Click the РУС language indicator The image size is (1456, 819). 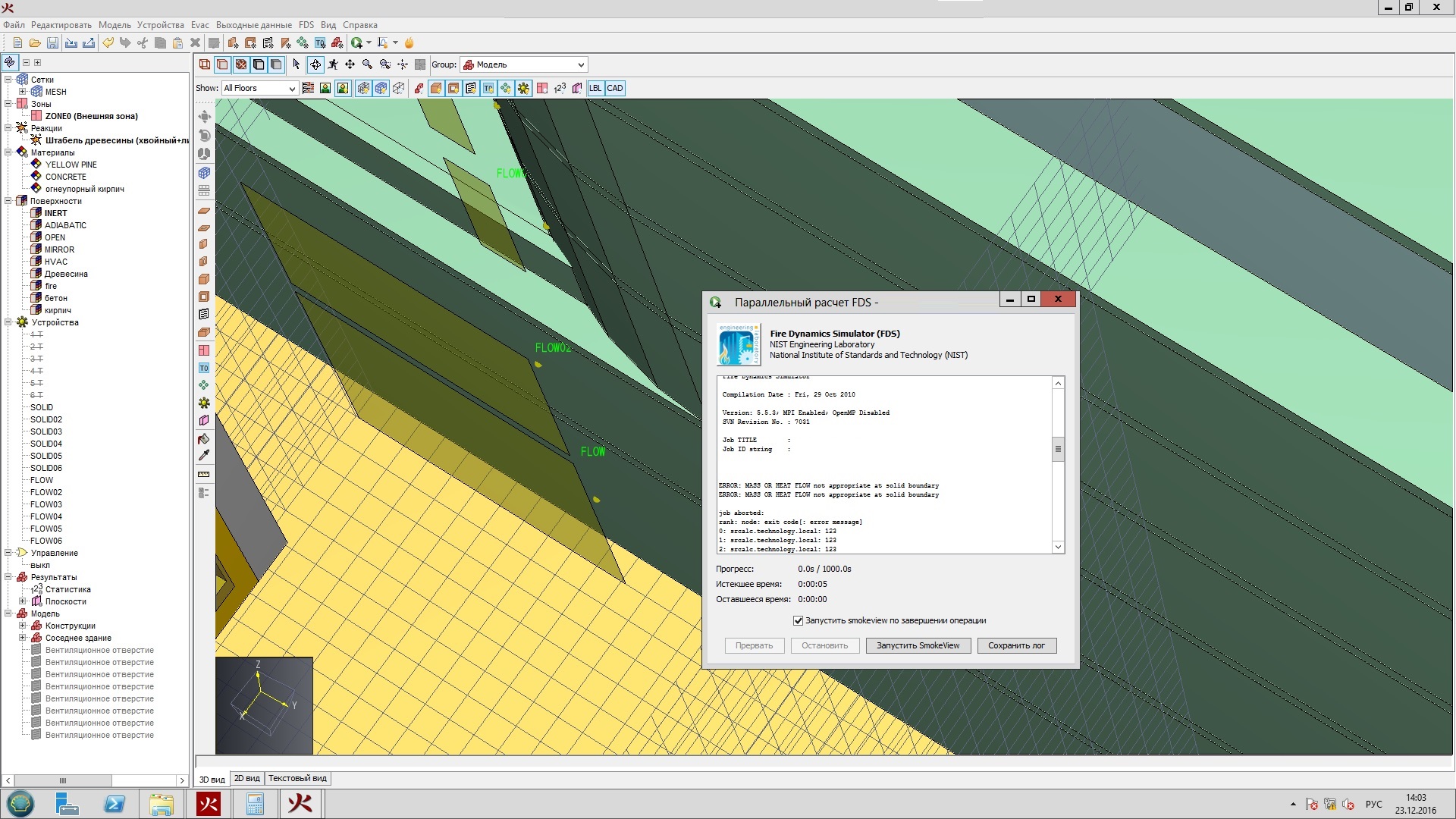pos(1373,804)
